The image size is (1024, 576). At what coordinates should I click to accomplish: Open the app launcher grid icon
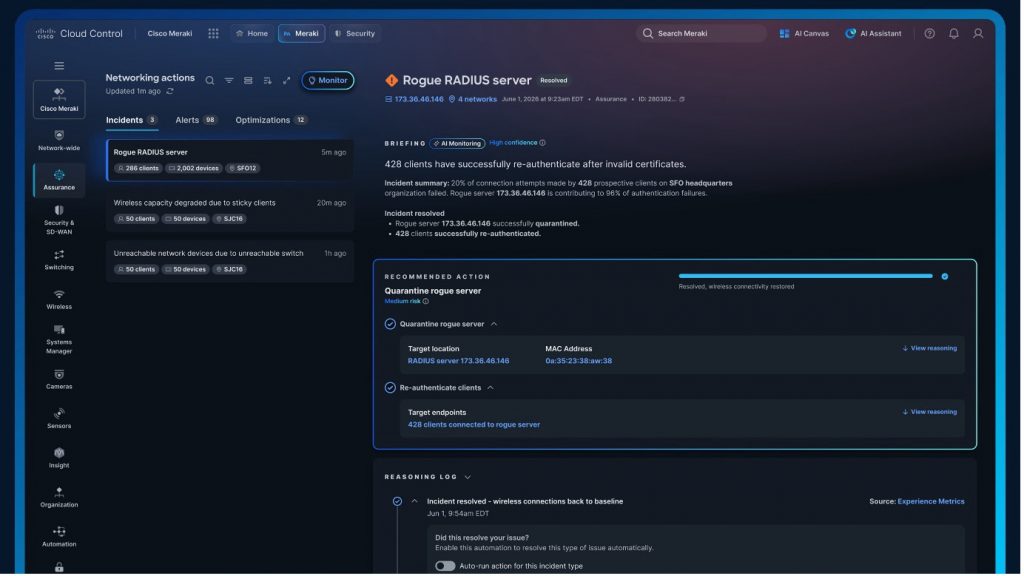[214, 33]
